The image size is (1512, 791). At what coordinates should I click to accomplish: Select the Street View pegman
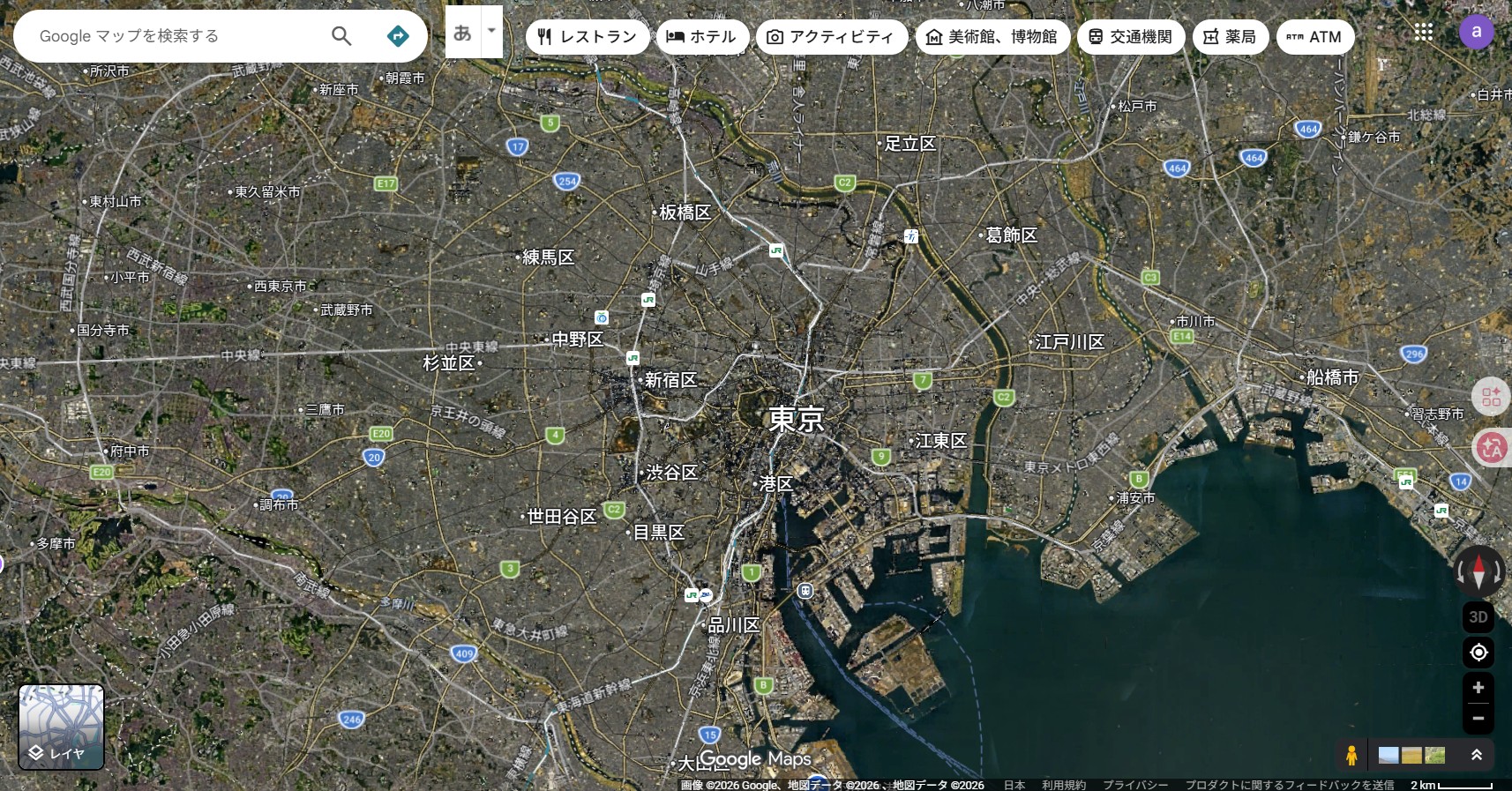pyautogui.click(x=1351, y=755)
